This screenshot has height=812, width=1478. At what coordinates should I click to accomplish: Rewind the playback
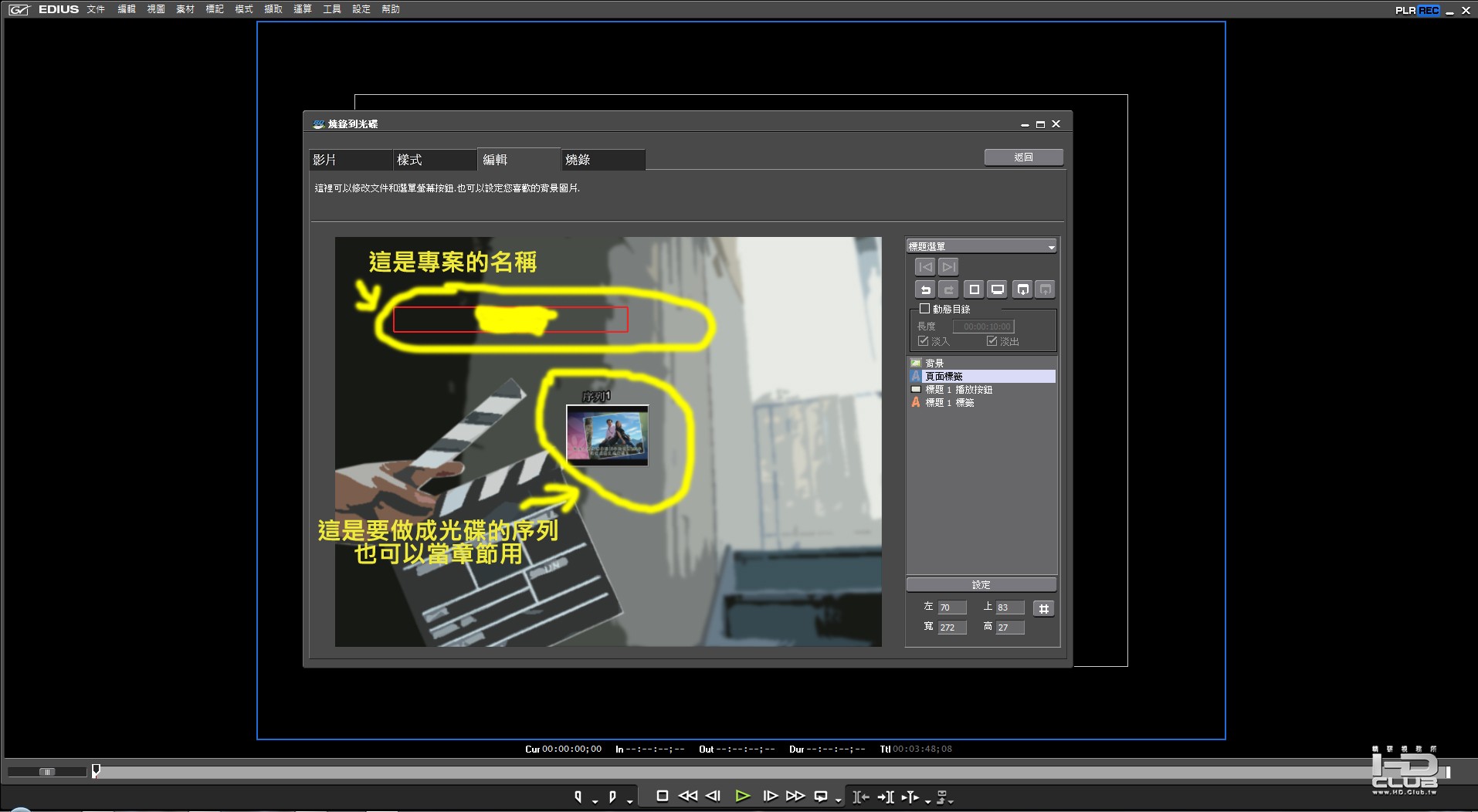tap(687, 796)
